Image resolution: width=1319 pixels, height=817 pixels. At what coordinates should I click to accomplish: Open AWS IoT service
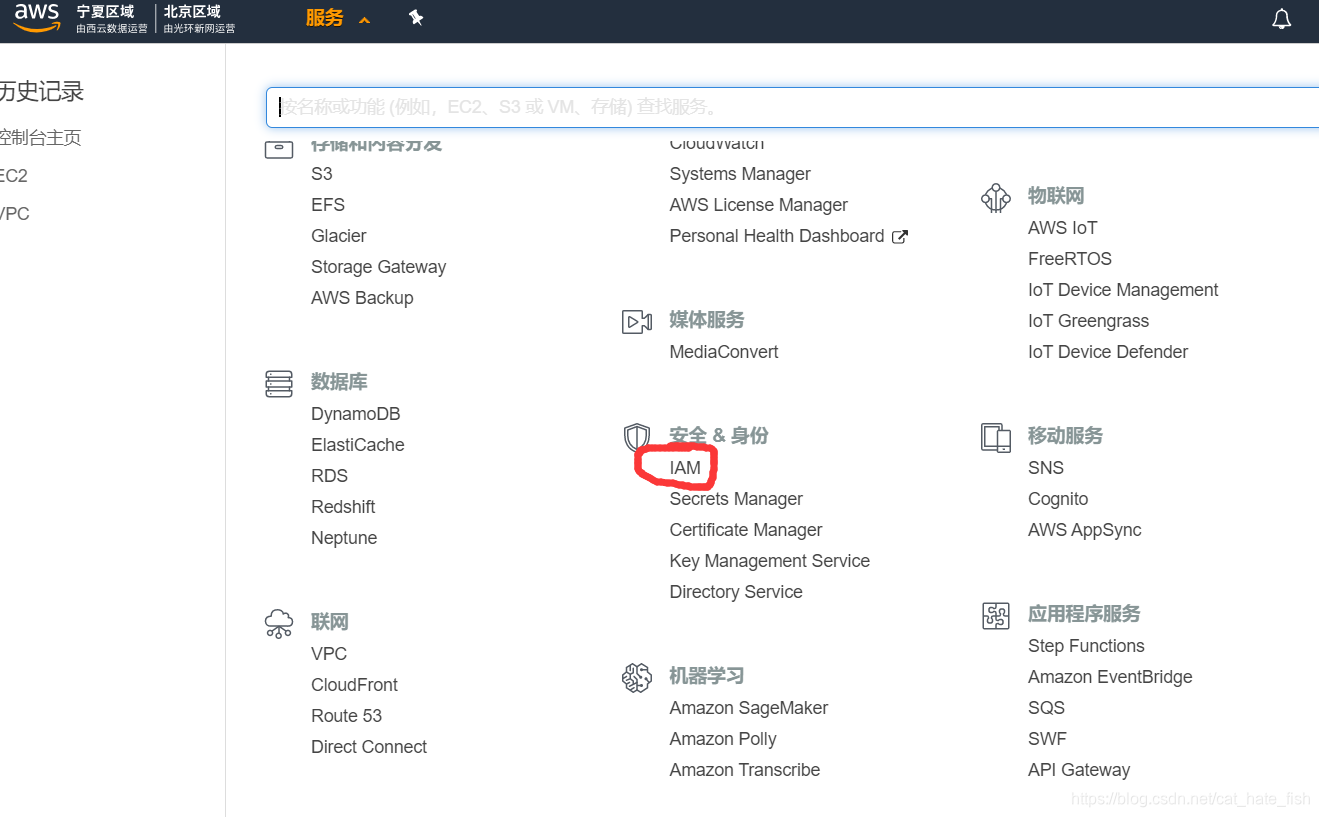(1062, 228)
